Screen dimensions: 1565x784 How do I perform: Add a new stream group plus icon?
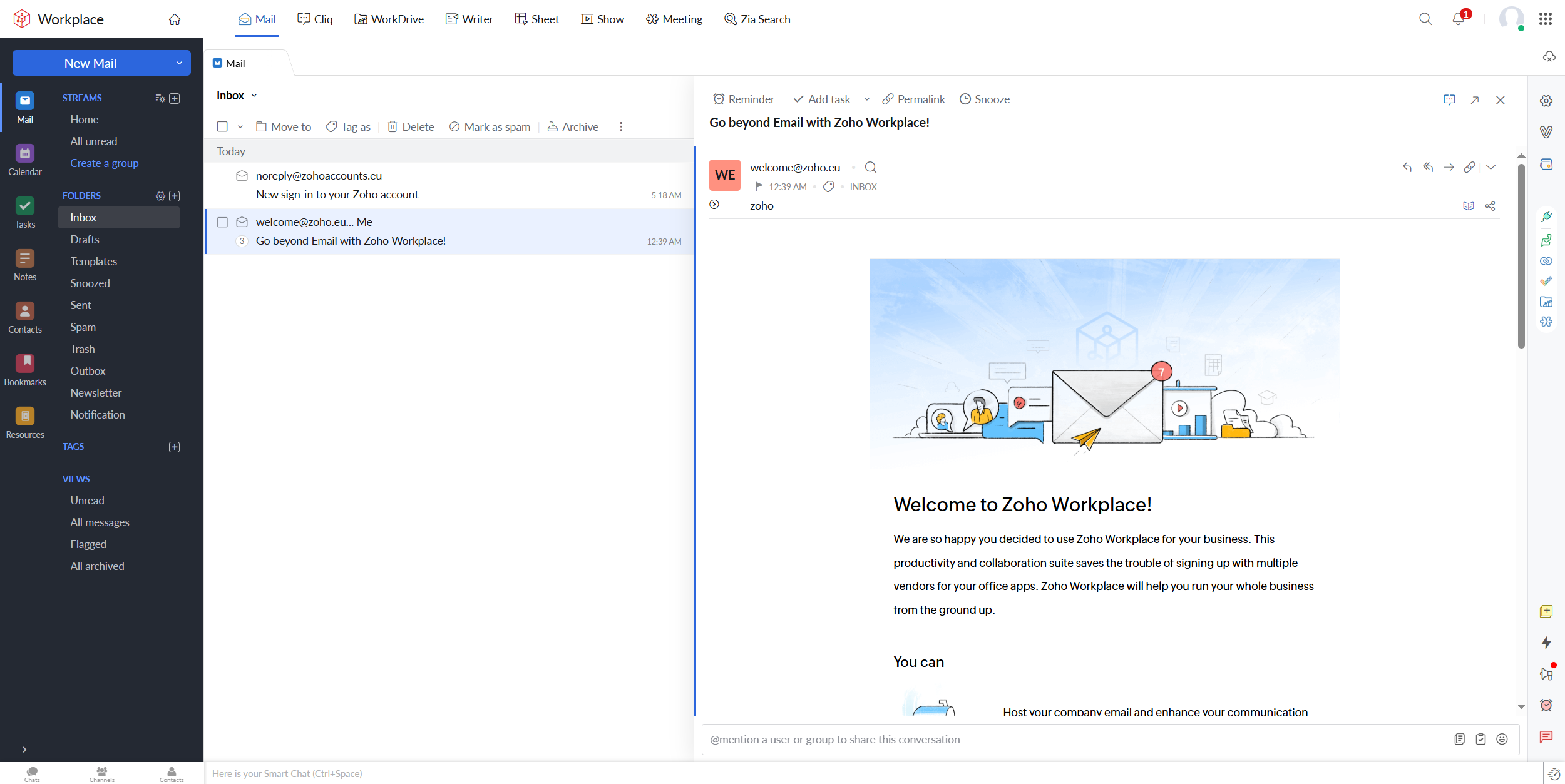(175, 98)
